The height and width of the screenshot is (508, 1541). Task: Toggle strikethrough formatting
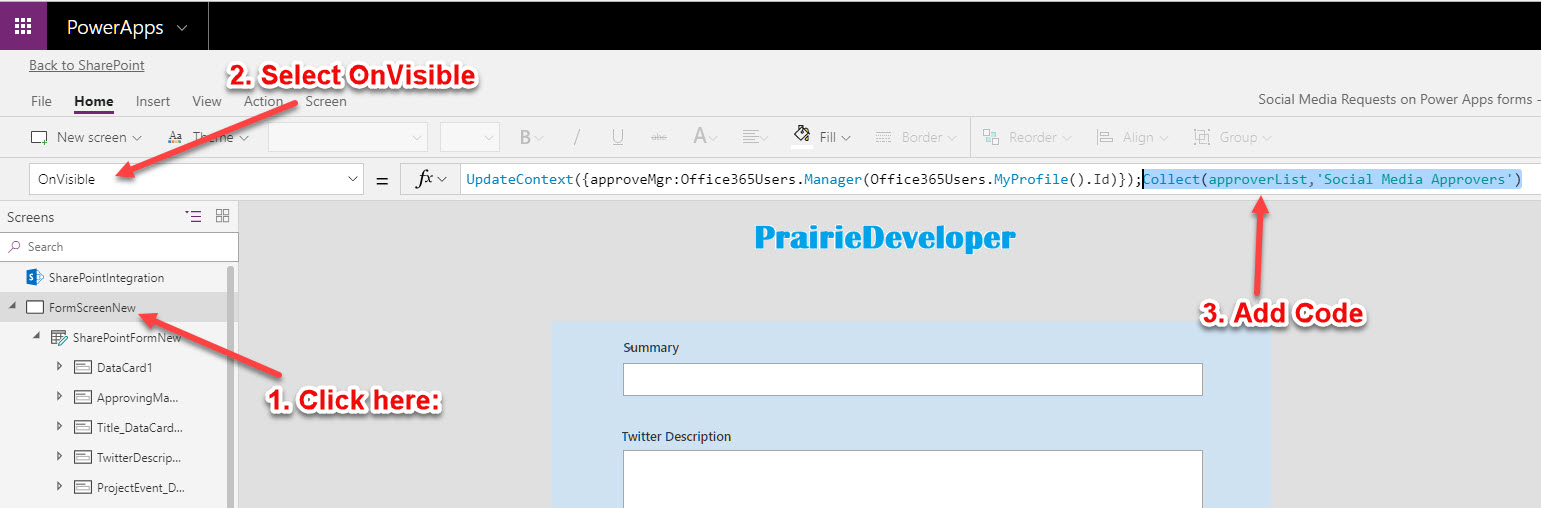click(658, 137)
